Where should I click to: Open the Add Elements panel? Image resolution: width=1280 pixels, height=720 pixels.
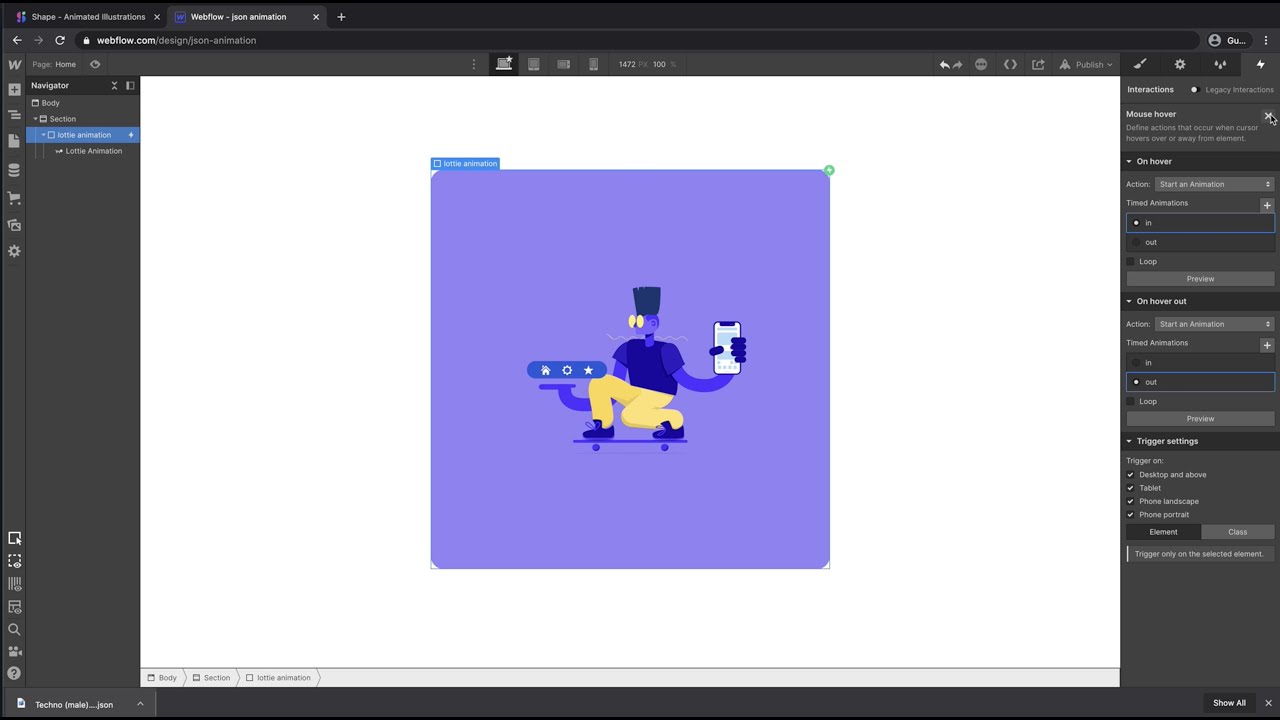(14, 89)
